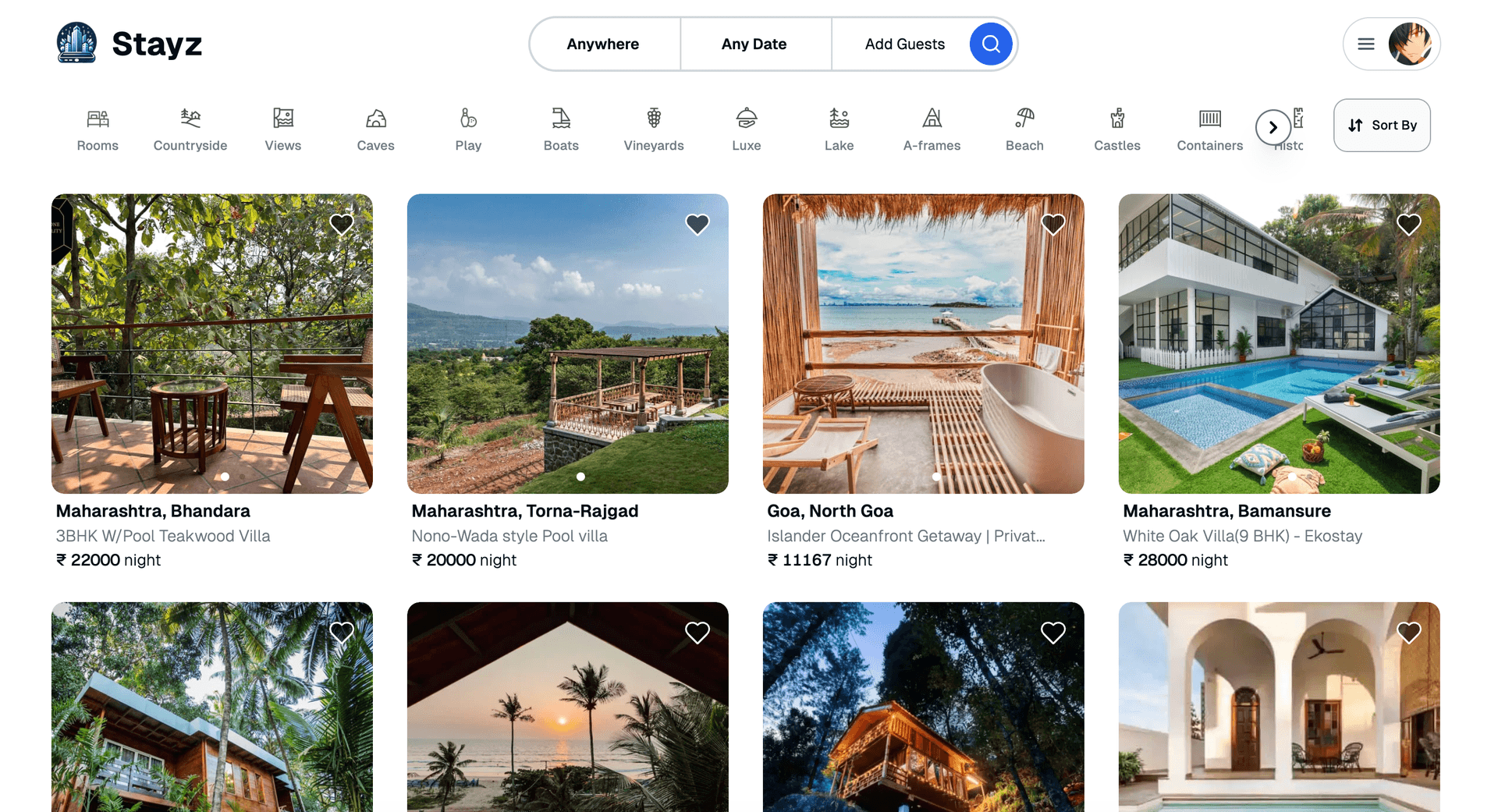The height and width of the screenshot is (812, 1498).
Task: Open the Stayz logo home link
Action: [130, 44]
